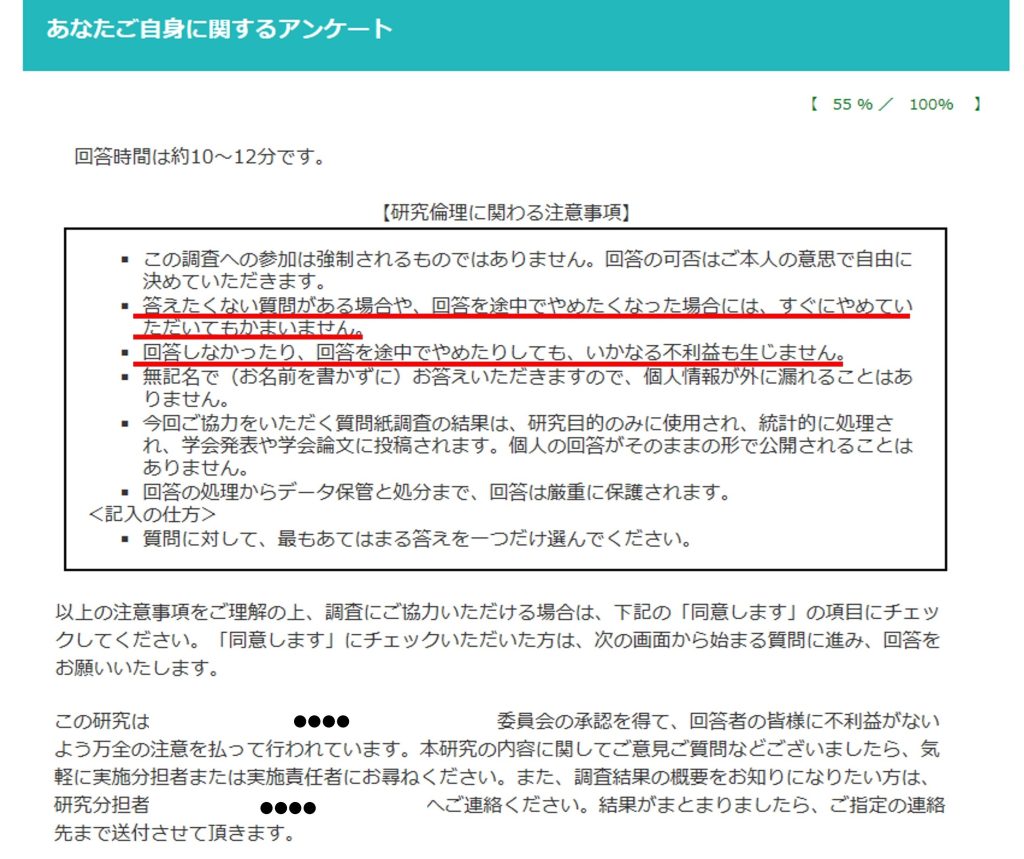Click the red-underlined sentence starting 答えたくない質問

pyautogui.click(x=526, y=305)
